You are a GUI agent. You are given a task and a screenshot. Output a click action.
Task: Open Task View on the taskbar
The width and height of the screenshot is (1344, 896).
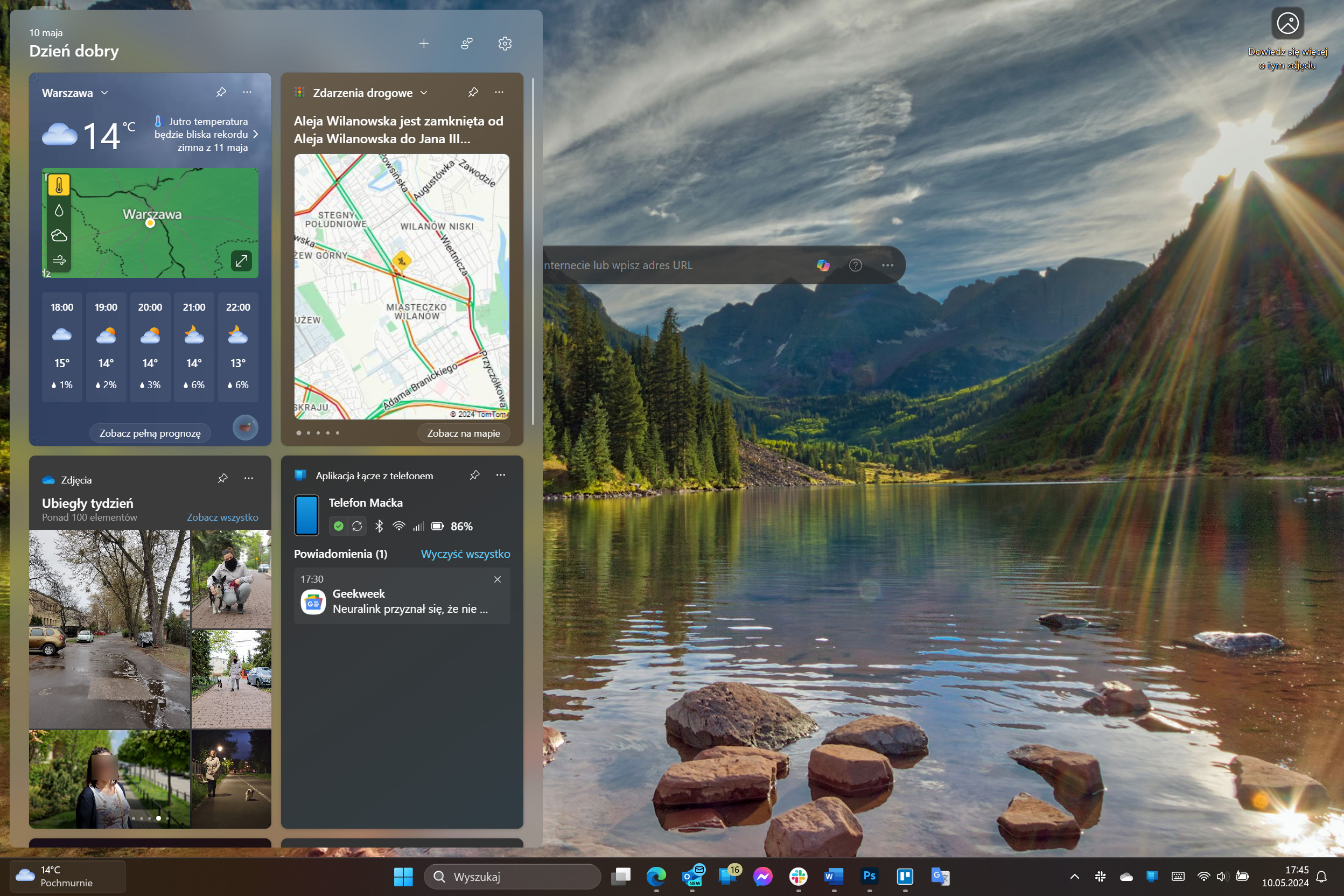tap(620, 877)
